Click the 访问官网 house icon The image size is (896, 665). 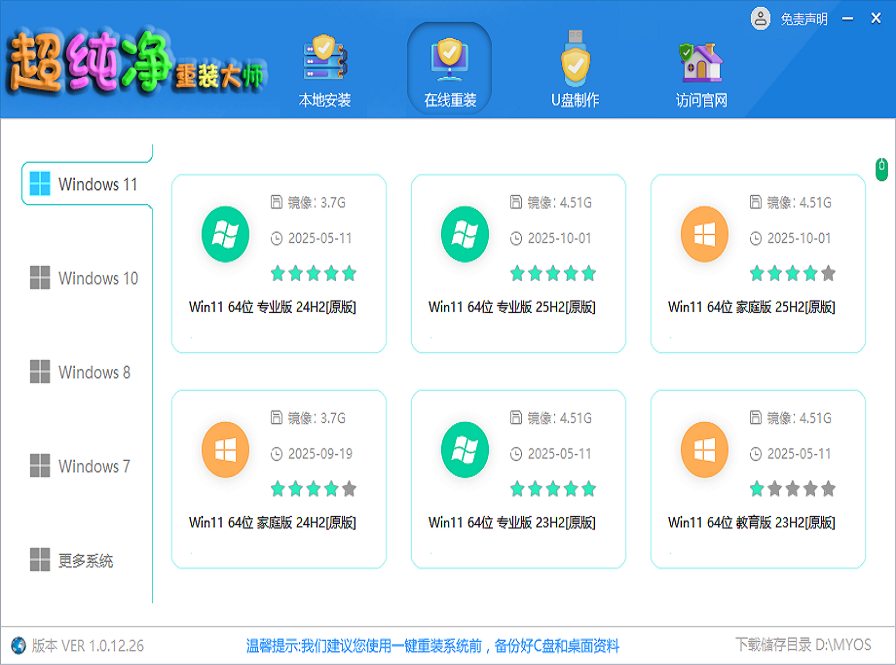701,62
